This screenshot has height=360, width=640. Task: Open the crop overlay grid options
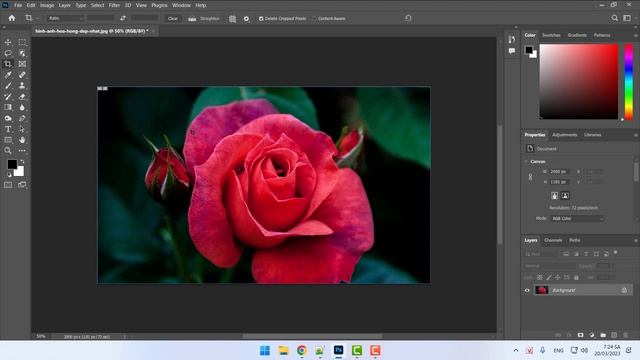tap(232, 19)
